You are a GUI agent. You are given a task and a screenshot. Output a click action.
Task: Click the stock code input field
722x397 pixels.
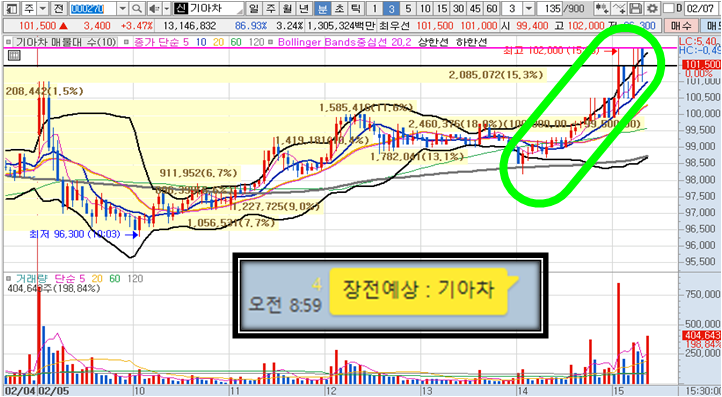[x=93, y=8]
